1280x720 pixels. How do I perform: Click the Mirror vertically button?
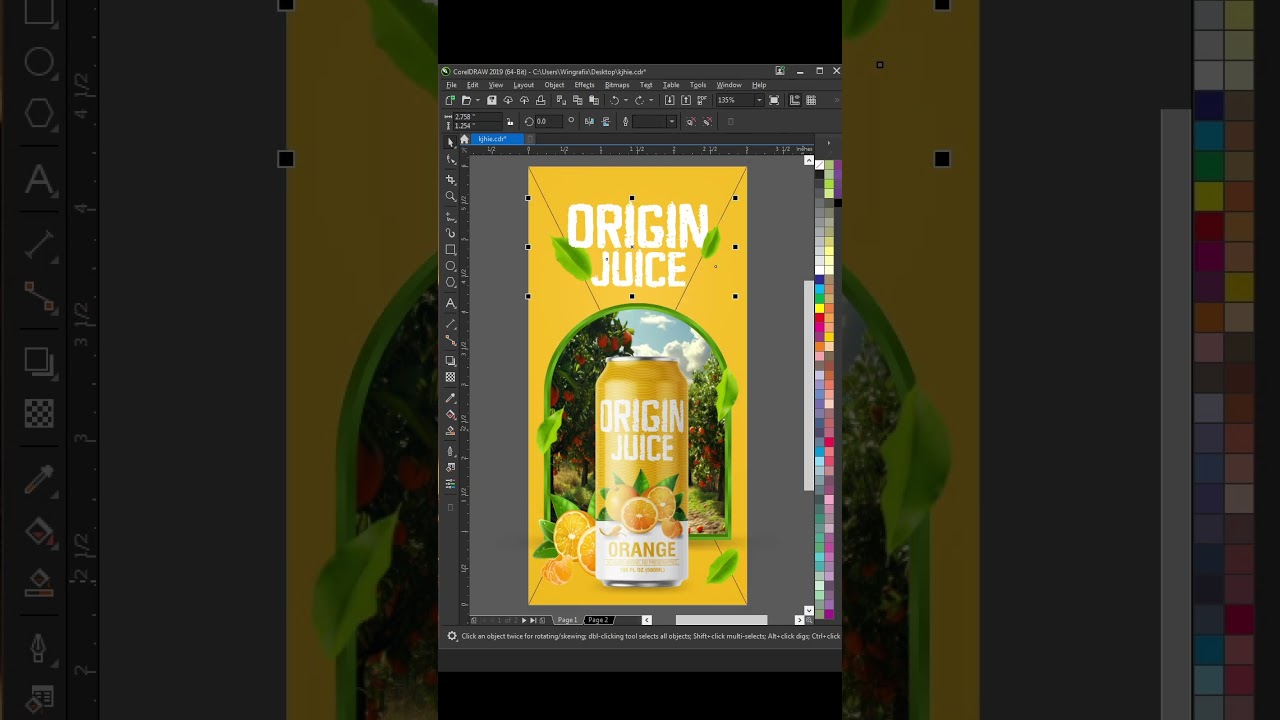[x=606, y=121]
